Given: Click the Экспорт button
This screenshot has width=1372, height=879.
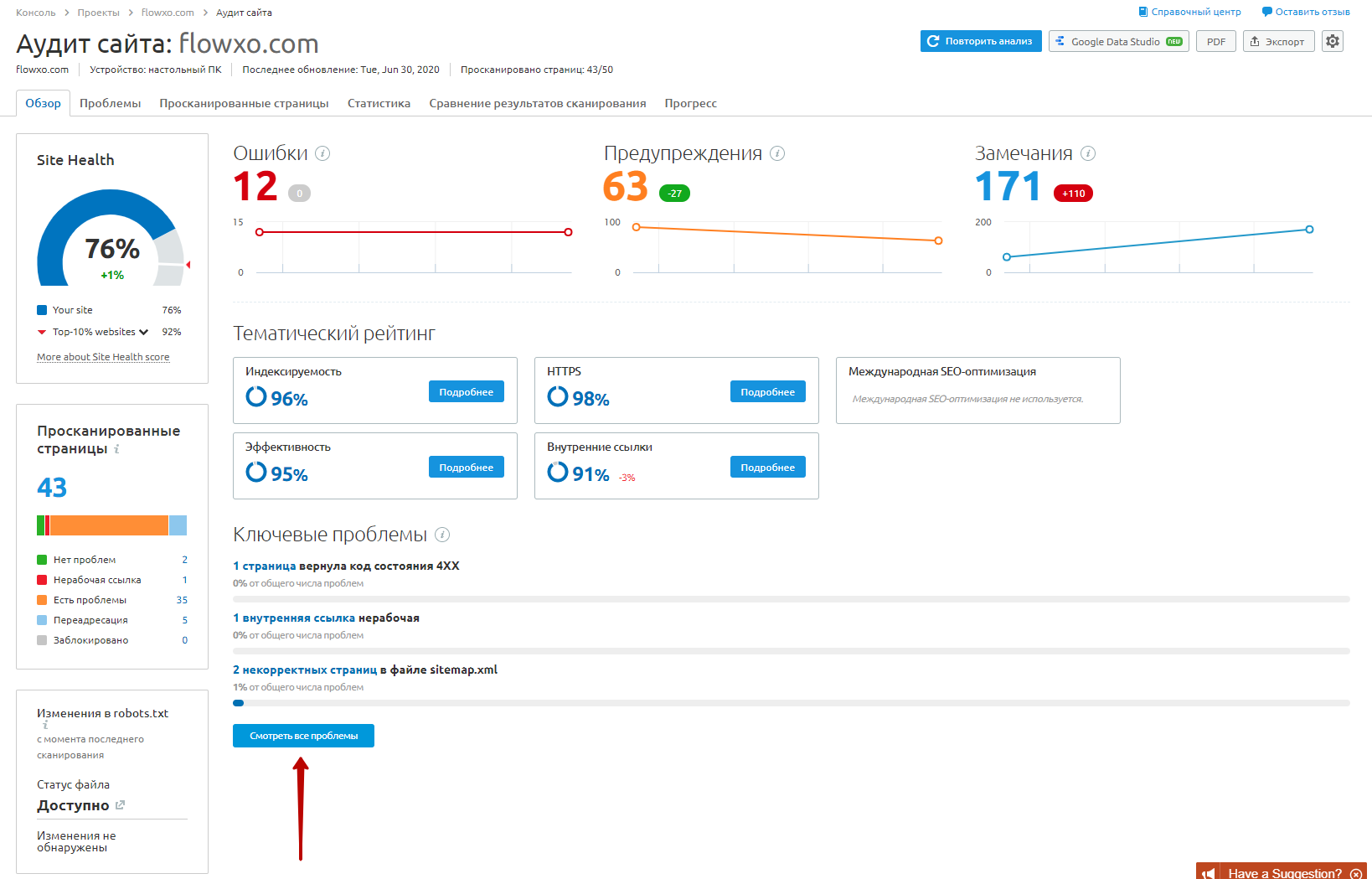Looking at the screenshot, I should pyautogui.click(x=1278, y=41).
